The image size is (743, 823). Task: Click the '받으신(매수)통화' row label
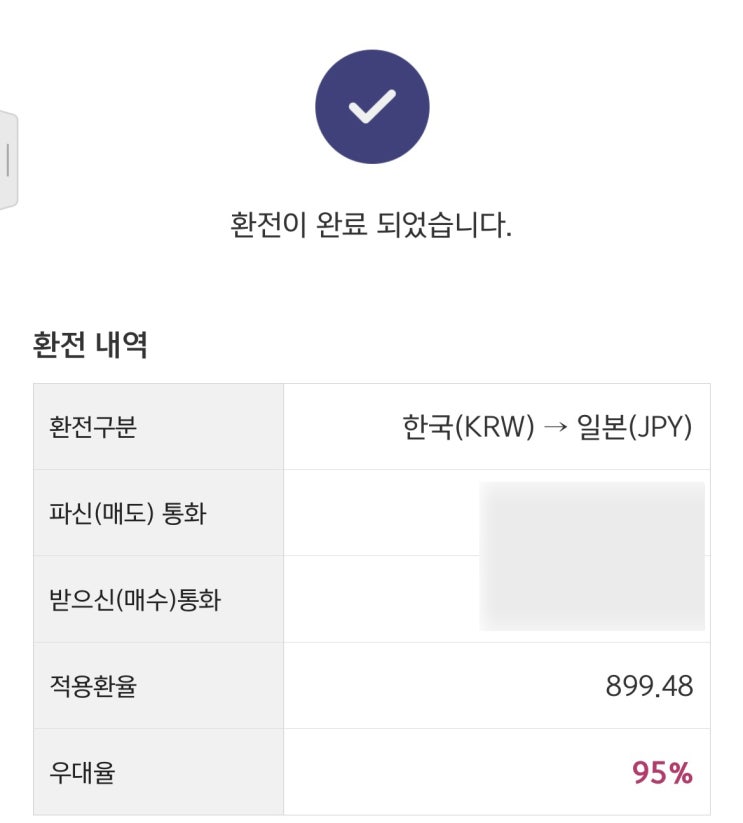point(135,600)
